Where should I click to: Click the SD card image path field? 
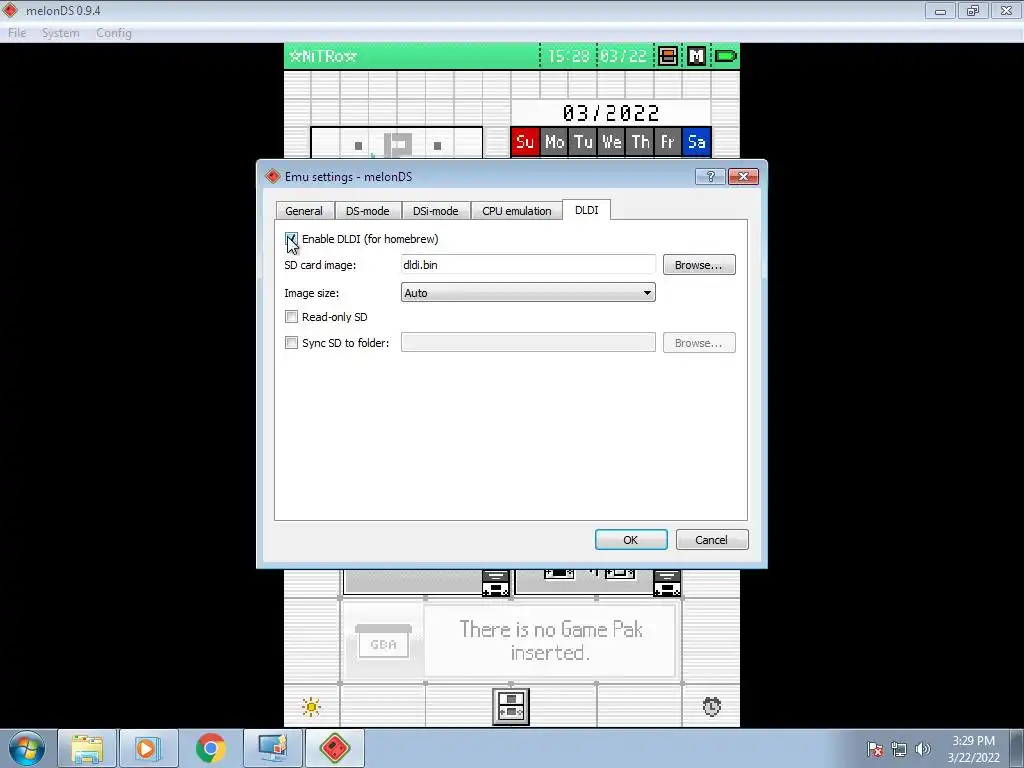click(x=528, y=264)
